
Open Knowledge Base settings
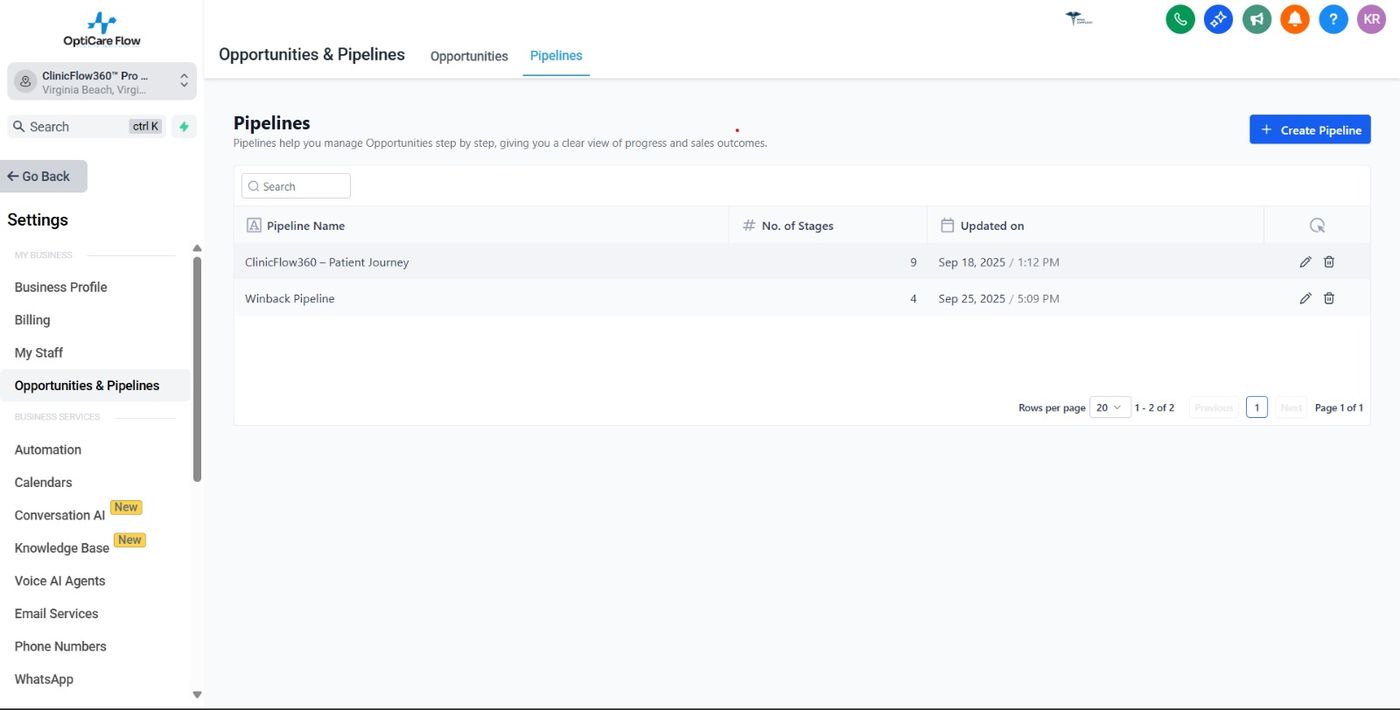coord(62,548)
